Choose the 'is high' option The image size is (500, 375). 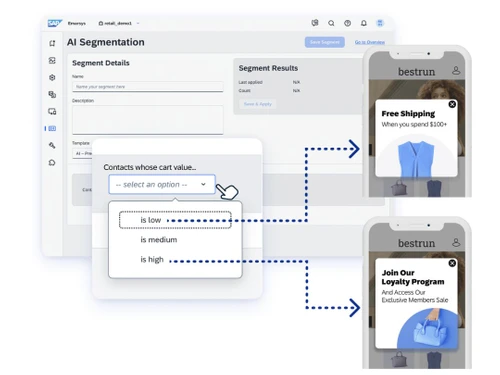[152, 259]
